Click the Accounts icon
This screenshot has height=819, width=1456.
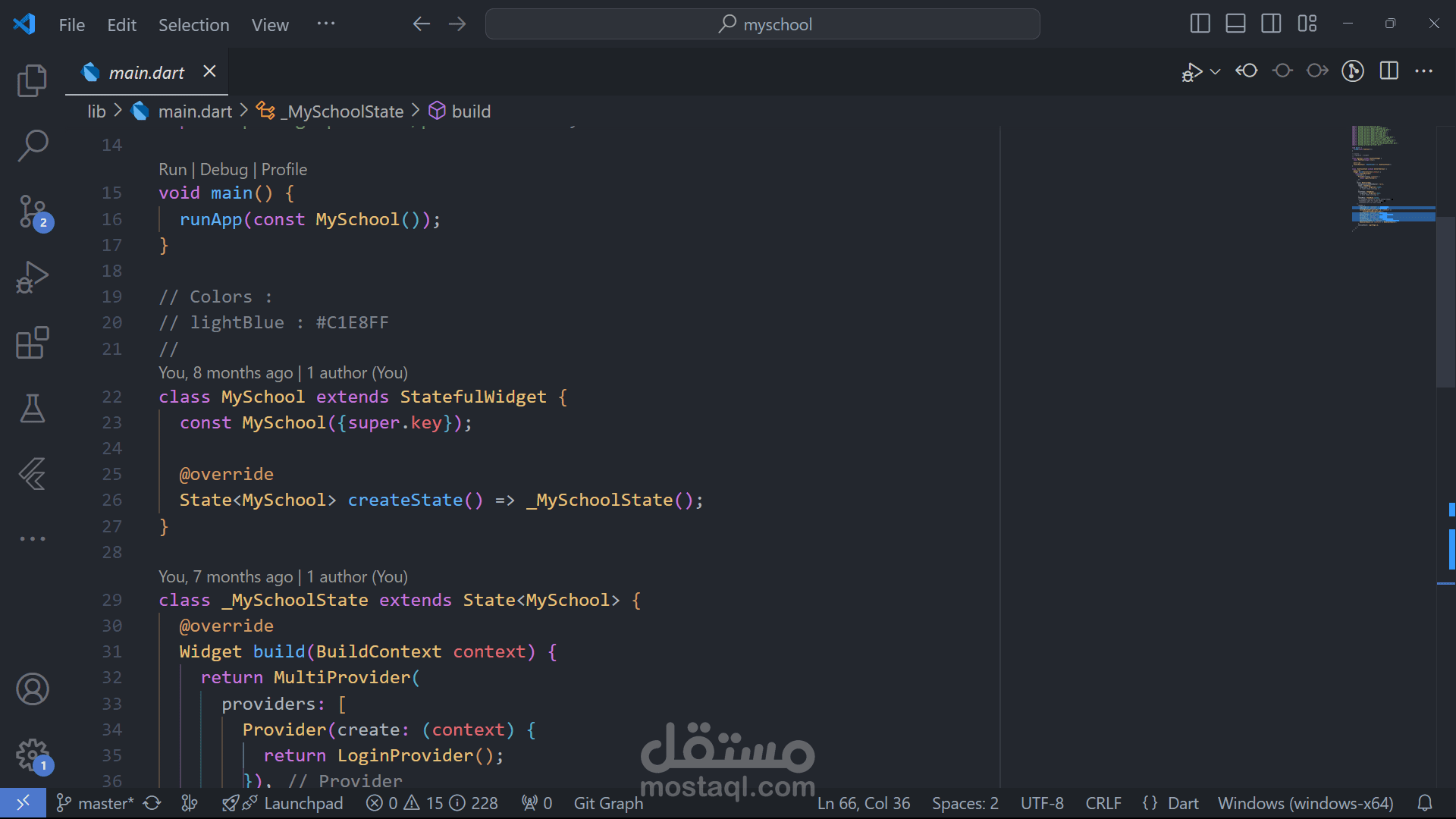pos(32,689)
